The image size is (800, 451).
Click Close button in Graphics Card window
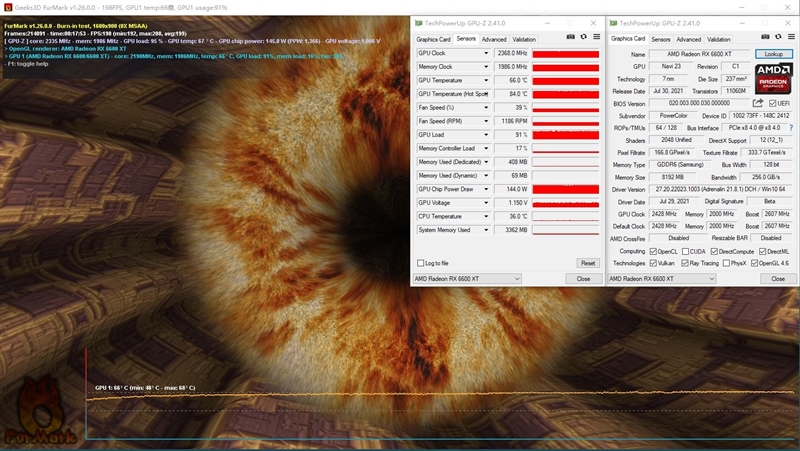778,279
